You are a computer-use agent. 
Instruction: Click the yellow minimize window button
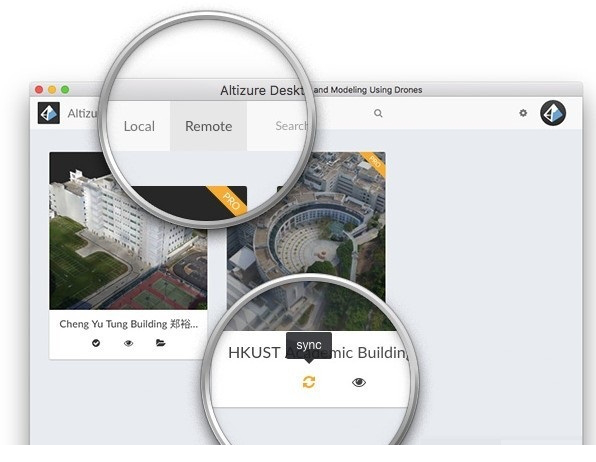[52, 90]
